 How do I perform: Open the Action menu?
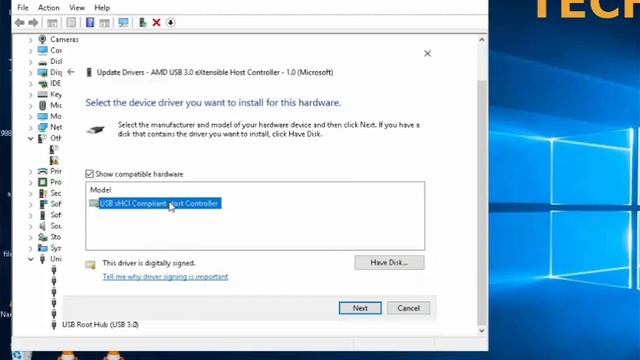click(x=48, y=7)
